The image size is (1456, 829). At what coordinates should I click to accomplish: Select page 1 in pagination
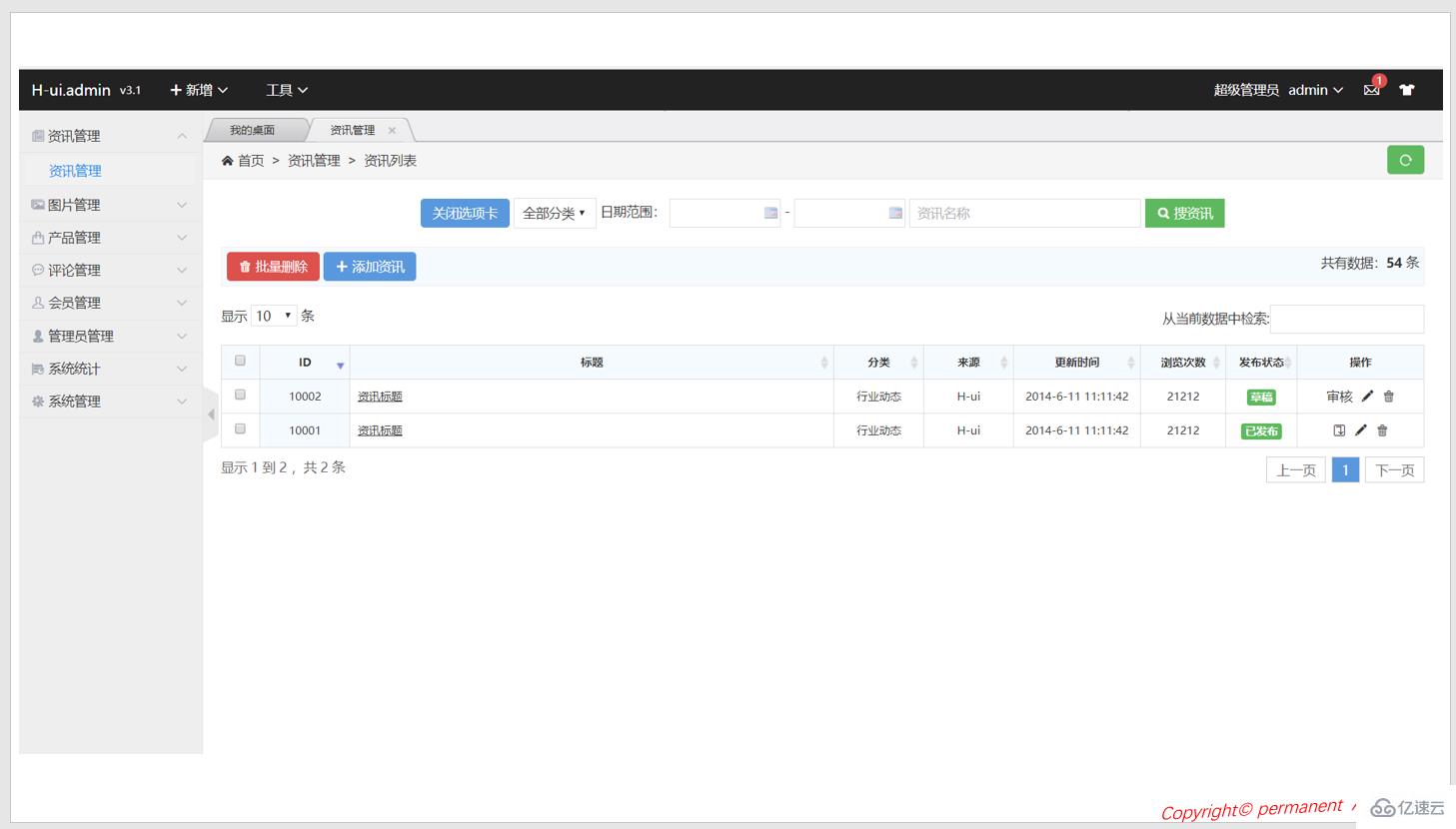[1345, 469]
